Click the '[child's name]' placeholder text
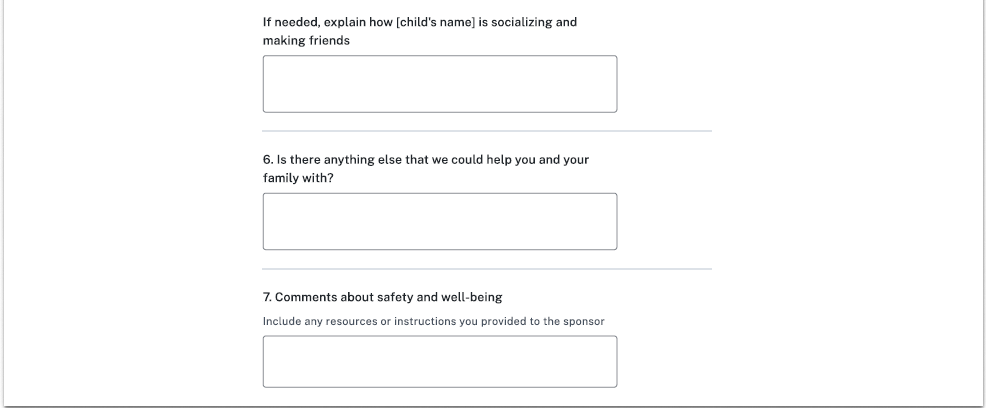This screenshot has width=986, height=408. pos(435,22)
